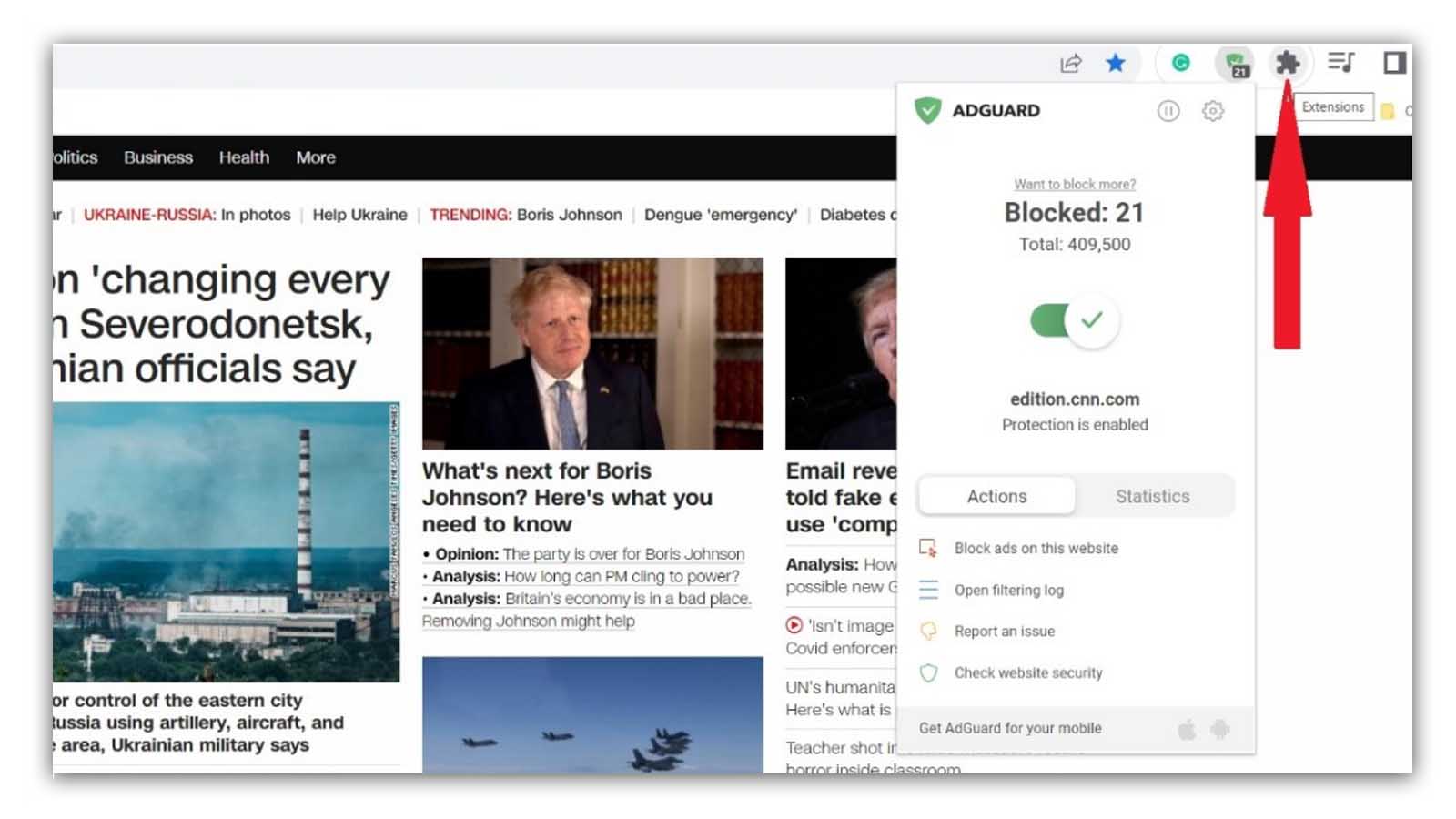Click the Open filtering log icon
Image resolution: width=1456 pixels, height=819 pixels.
tap(928, 590)
